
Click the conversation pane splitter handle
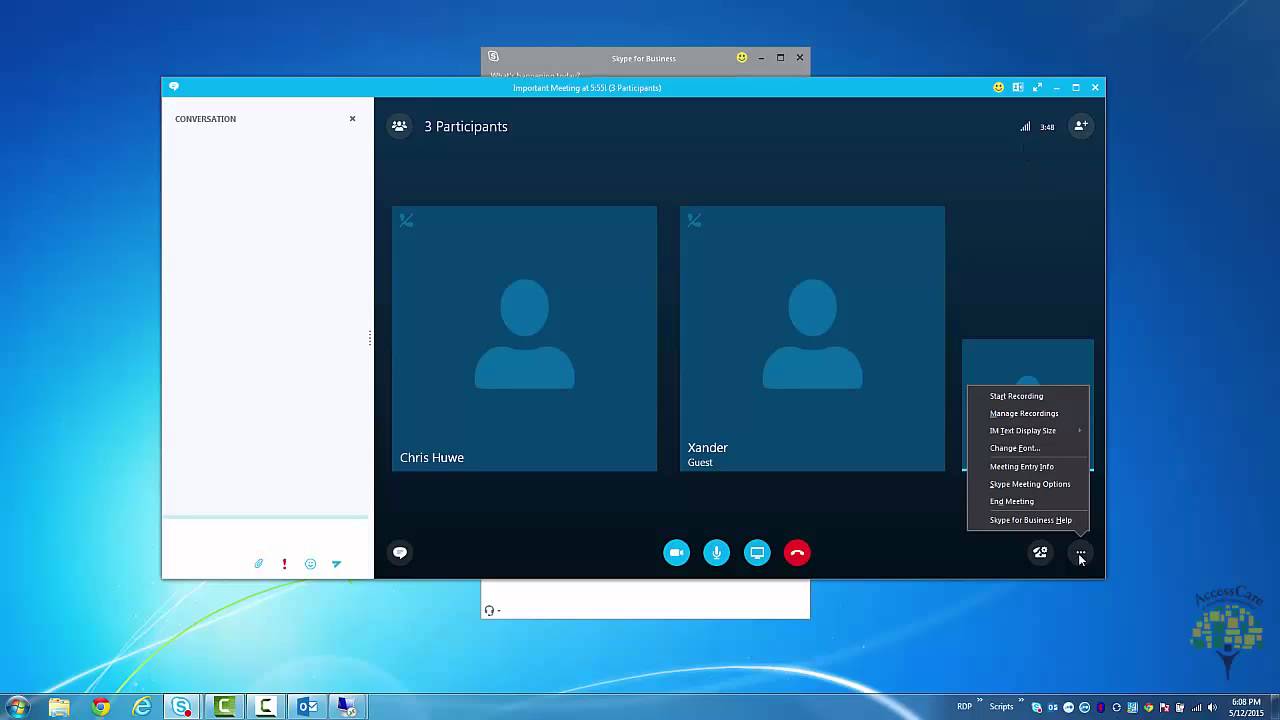click(x=370, y=338)
